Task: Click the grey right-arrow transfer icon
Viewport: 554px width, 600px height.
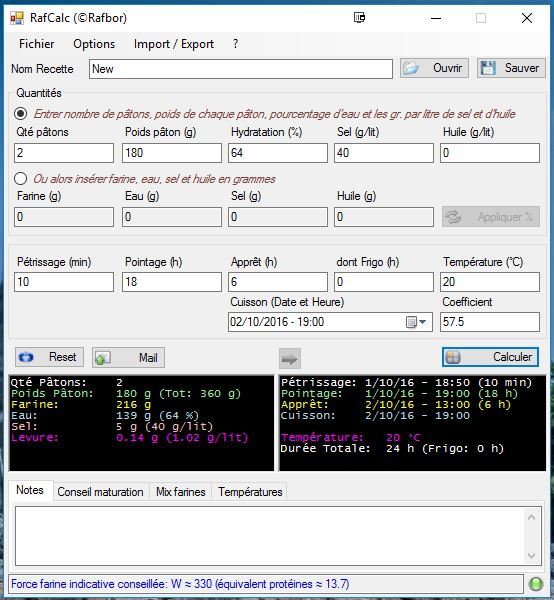Action: 290,359
